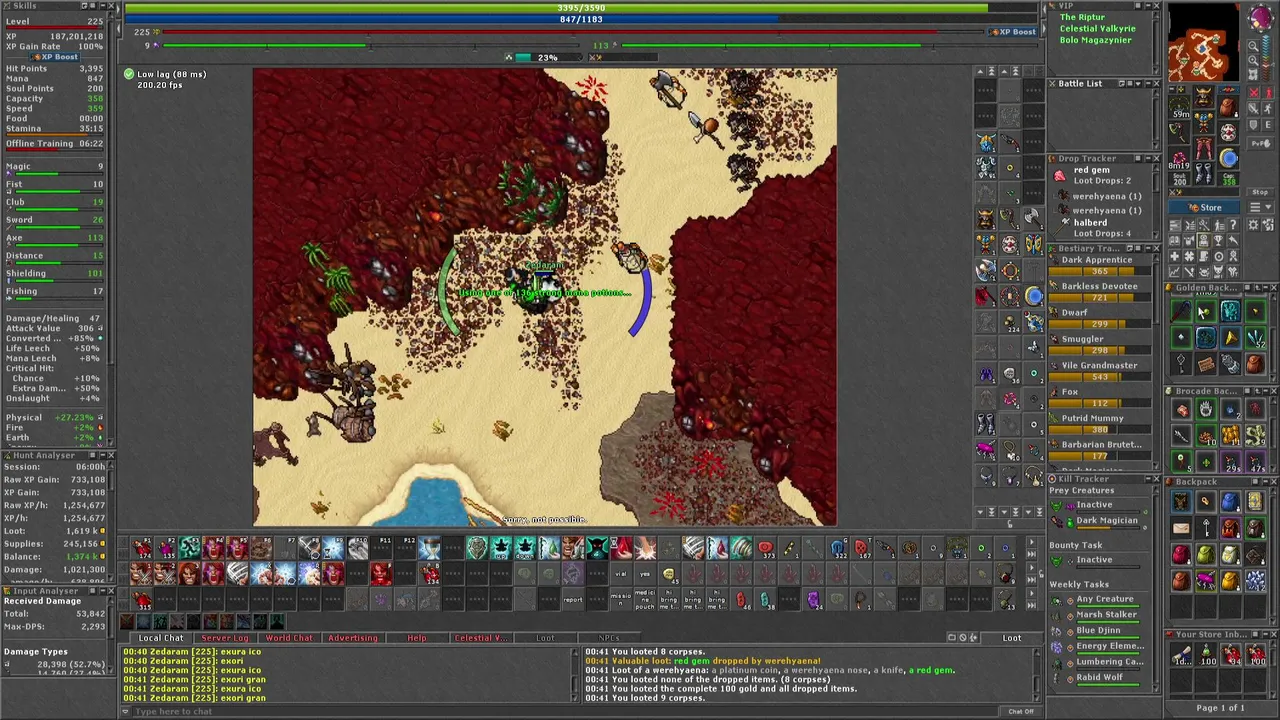This screenshot has height=720, width=1280.
Task: Select the blue backpack in Backpack container
Action: tap(1230, 502)
